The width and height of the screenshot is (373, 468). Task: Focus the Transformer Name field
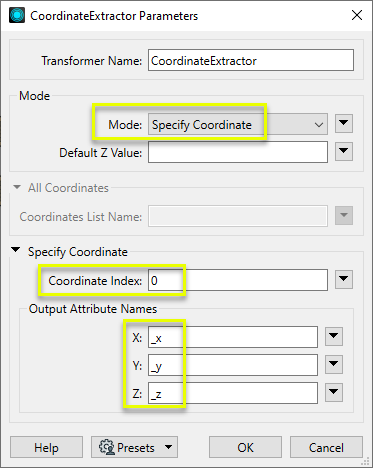(x=251, y=60)
